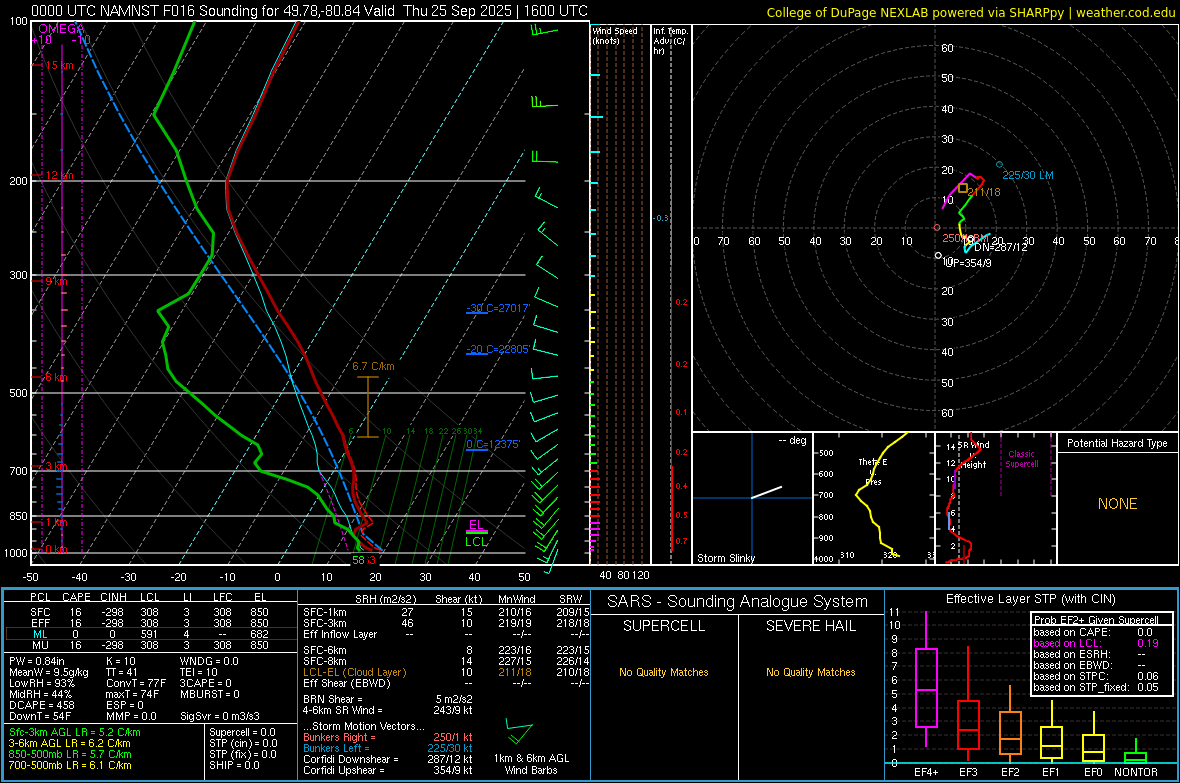Viewport: 1180px width, 783px height.
Task: Click the red Bunkers Right = 250/1 kt
Action: tap(388, 738)
